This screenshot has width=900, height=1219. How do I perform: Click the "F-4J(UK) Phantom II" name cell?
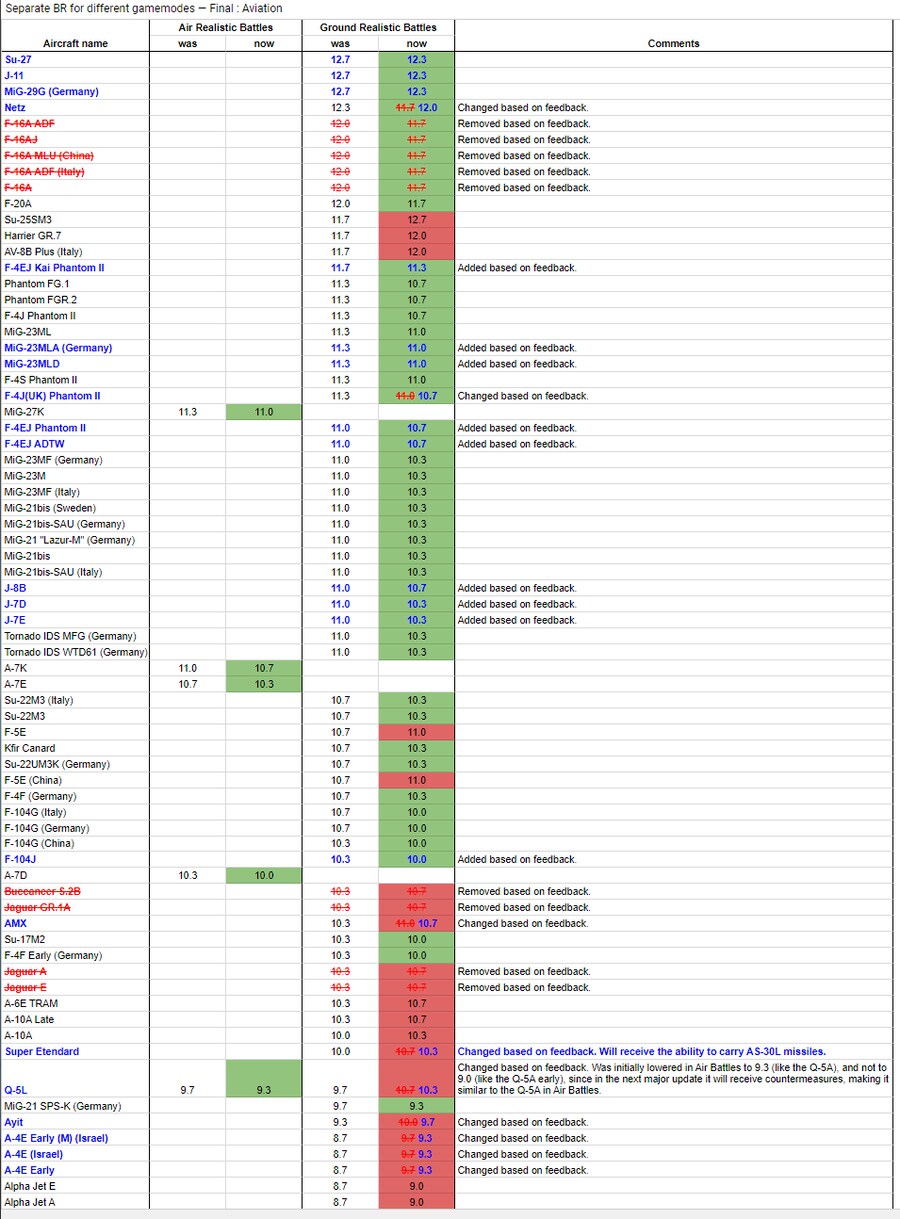75,396
